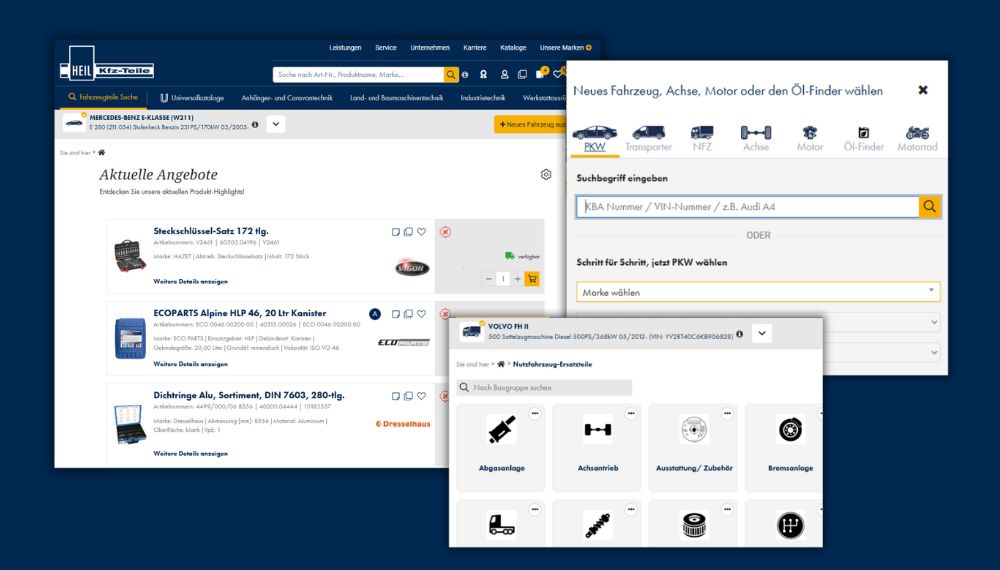Select the NFZ tab
The image size is (1000, 570).
click(x=702, y=139)
